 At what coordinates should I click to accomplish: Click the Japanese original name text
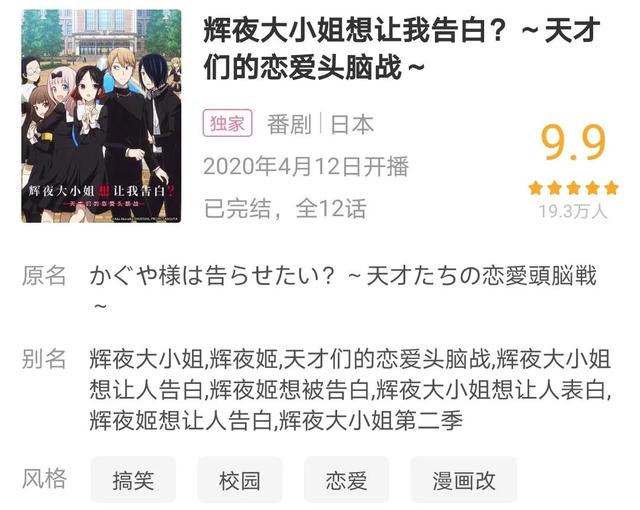point(343,288)
